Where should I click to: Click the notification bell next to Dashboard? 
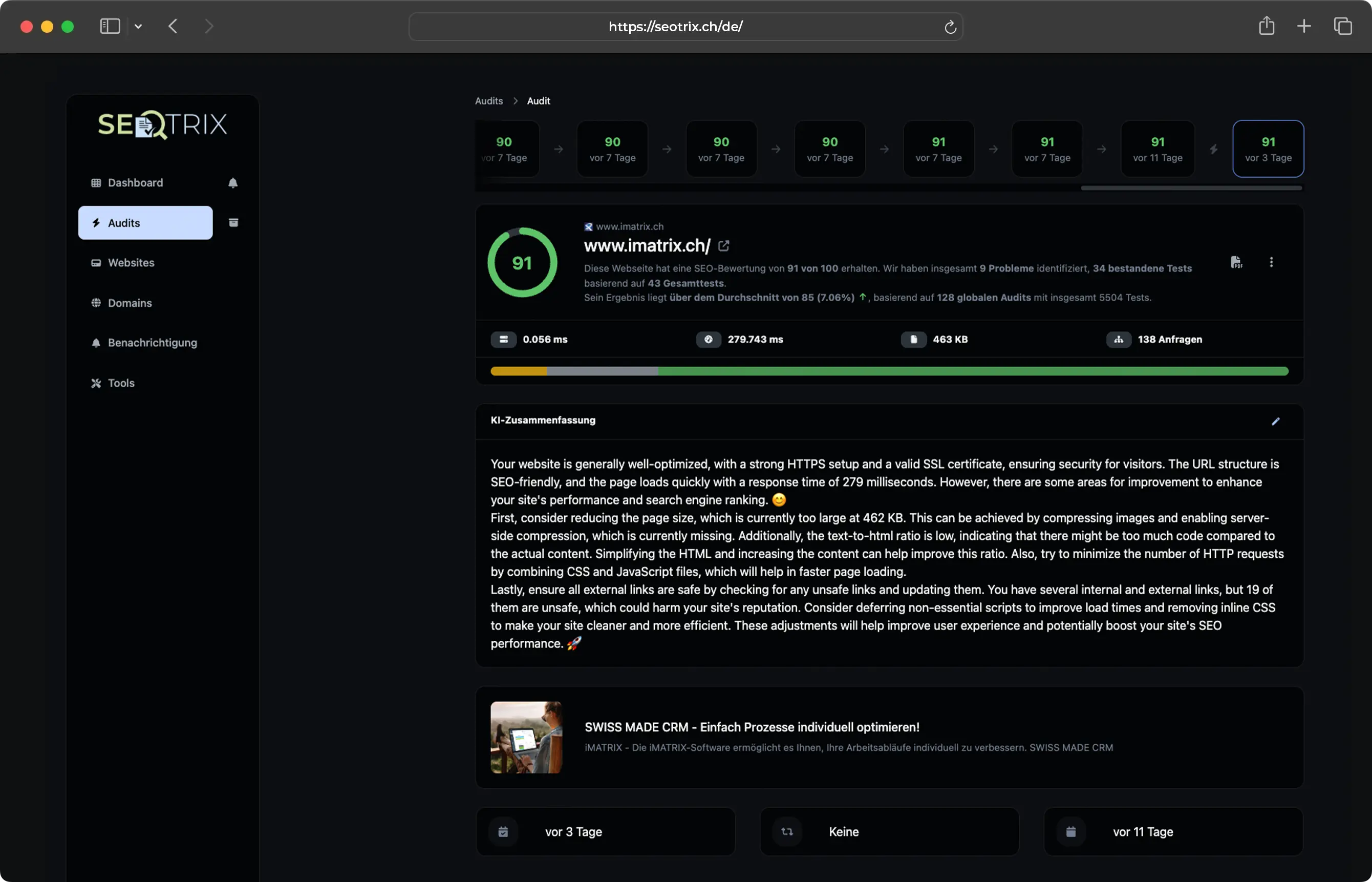[x=232, y=183]
